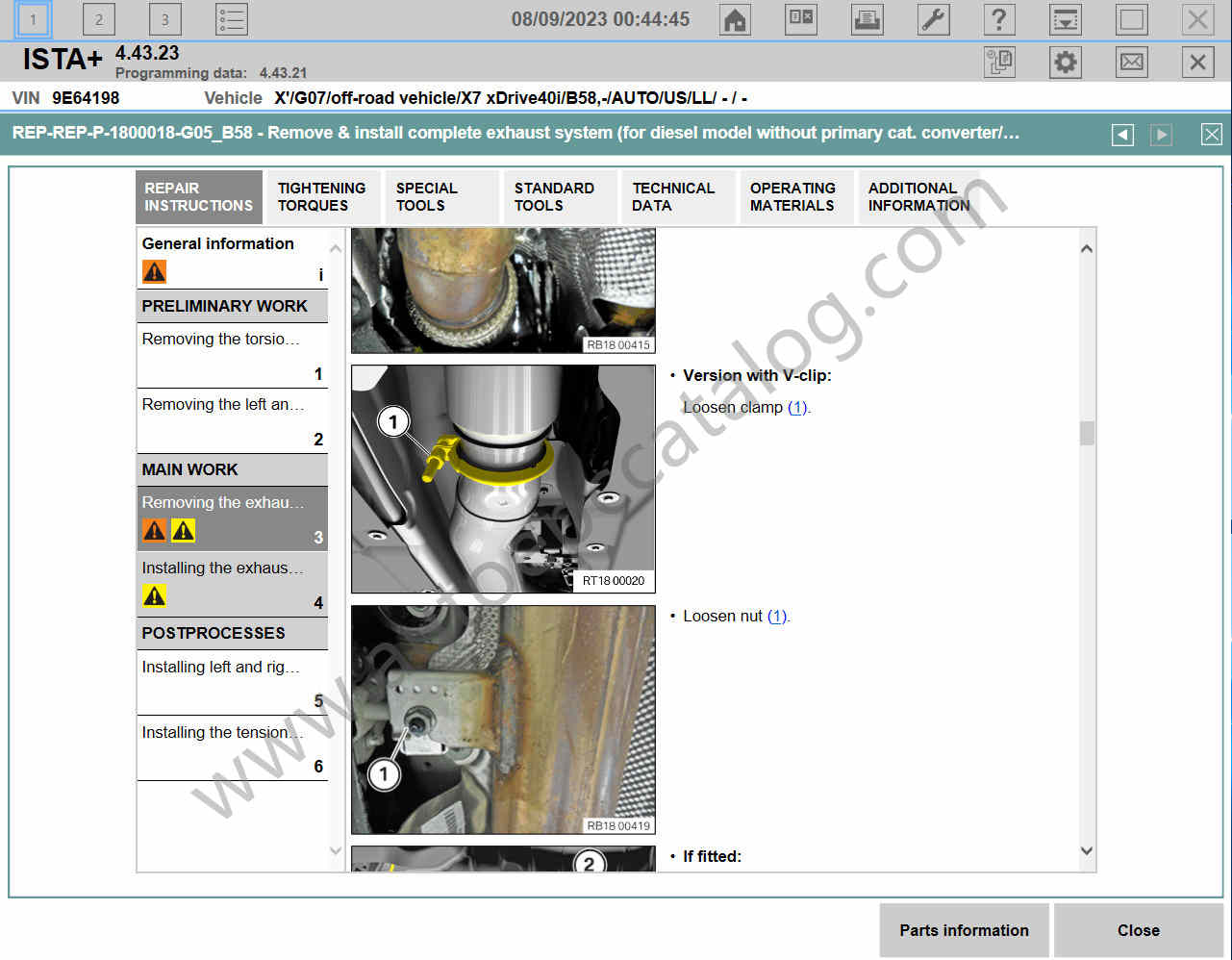Open the Repair Instructions tab
This screenshot has height=960, width=1232.
pos(198,197)
